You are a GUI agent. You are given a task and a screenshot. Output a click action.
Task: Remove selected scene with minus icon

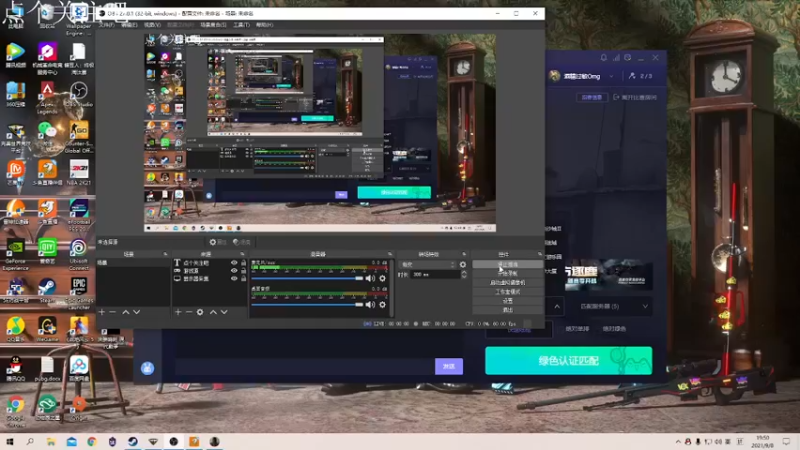[x=113, y=312]
